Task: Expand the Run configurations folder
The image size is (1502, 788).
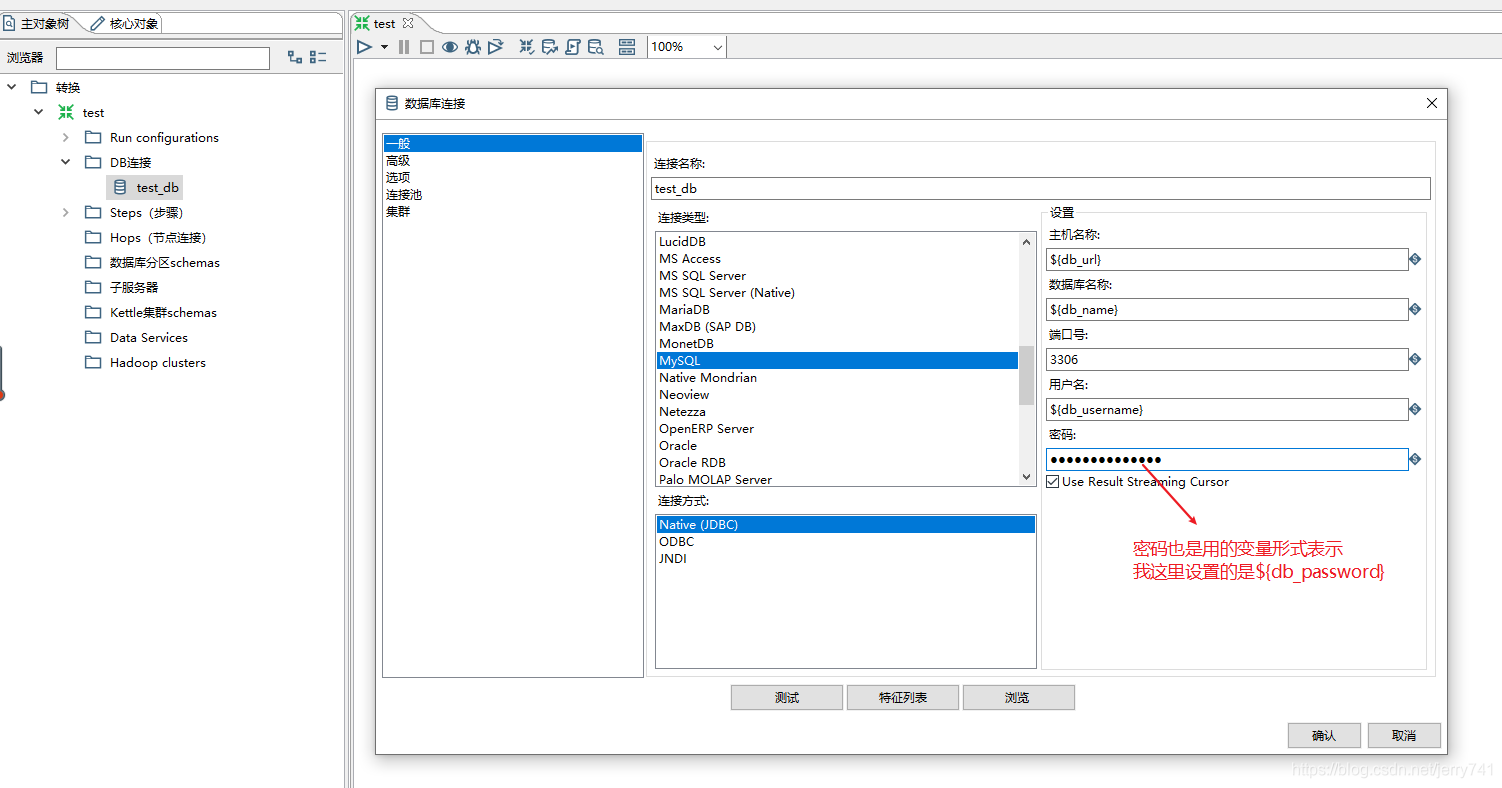Action: (66, 137)
